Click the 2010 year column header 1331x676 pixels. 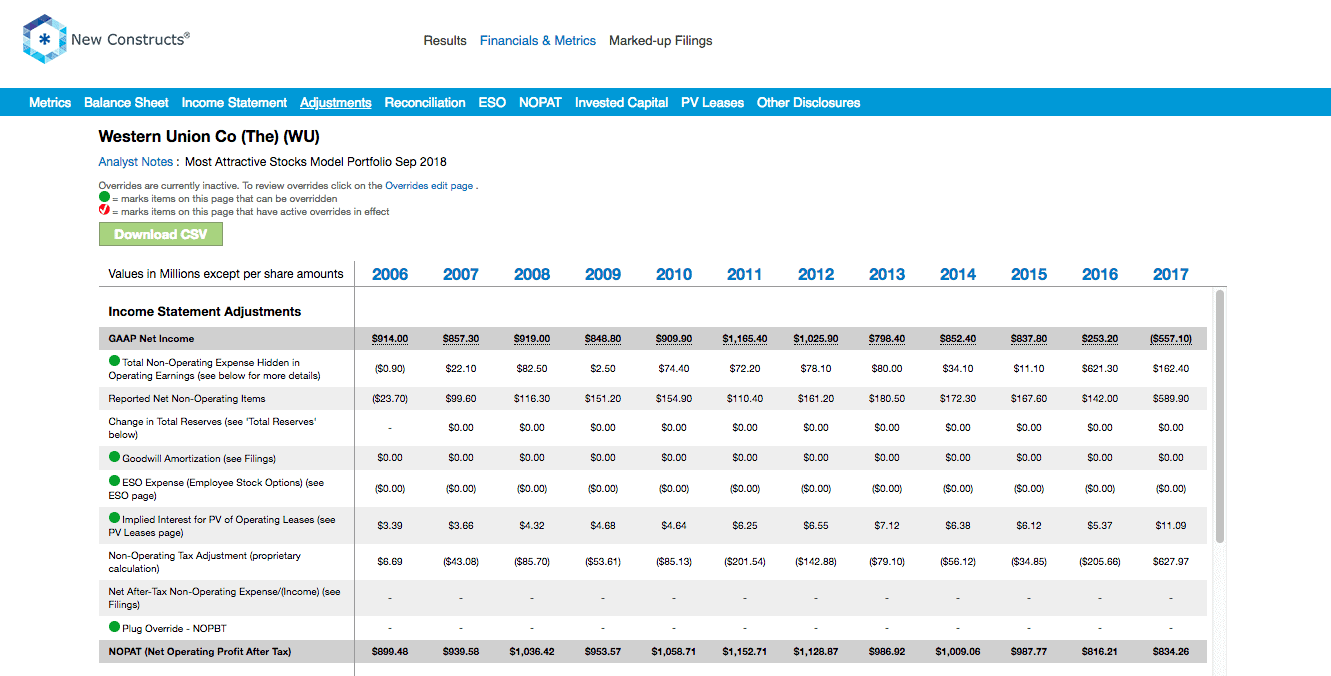[x=674, y=274]
